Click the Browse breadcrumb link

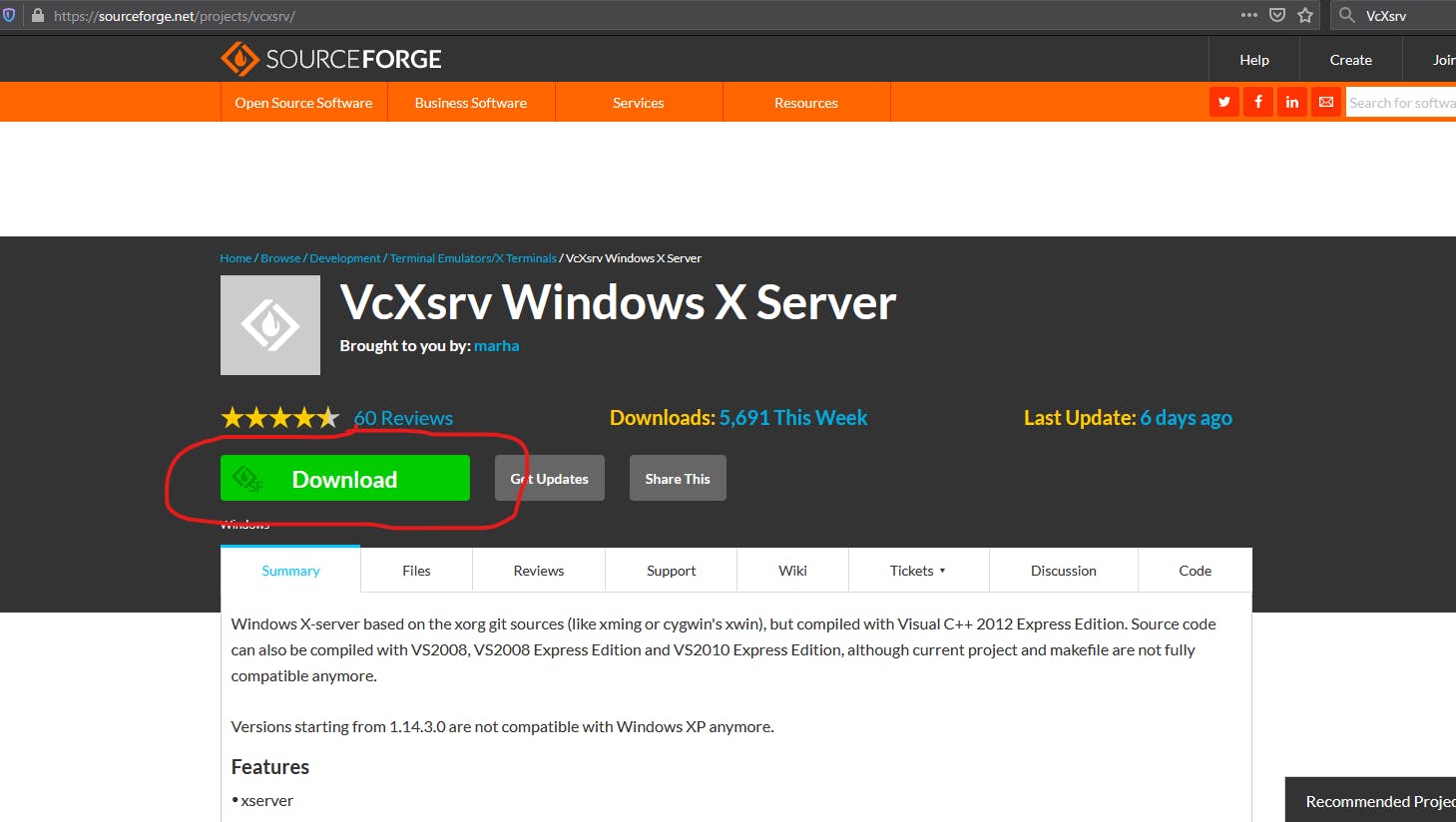click(280, 258)
